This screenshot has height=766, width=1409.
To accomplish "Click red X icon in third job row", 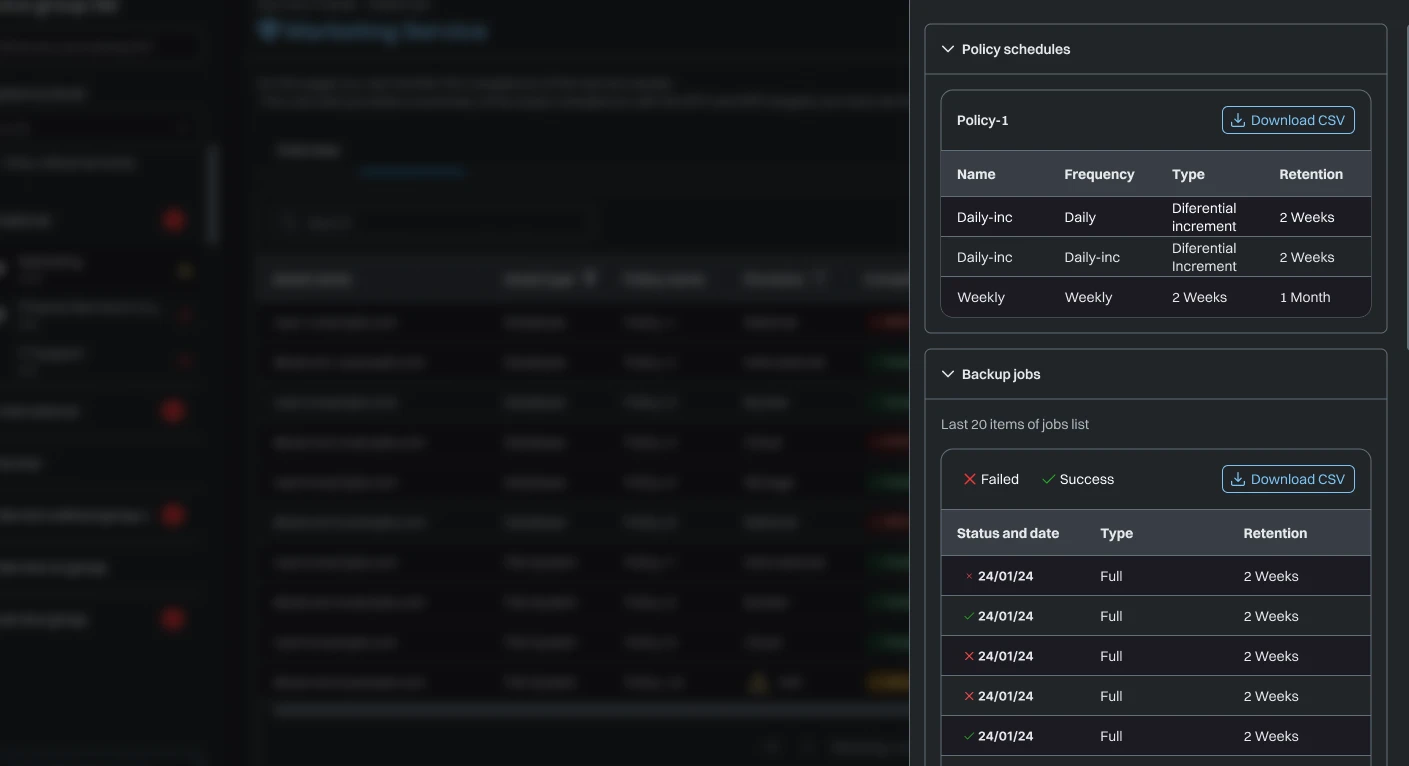I will [968, 656].
